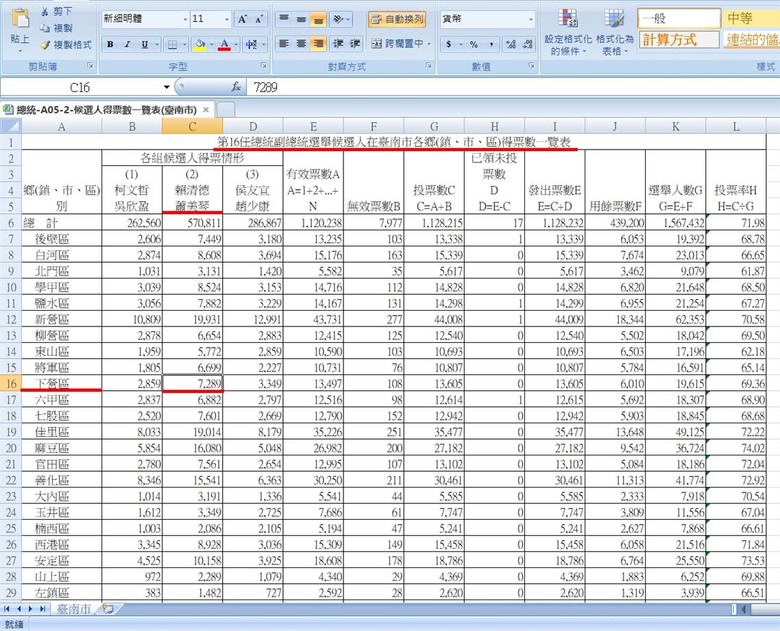Click the increase indent icon
Image resolution: width=780 pixels, height=631 pixels.
point(355,44)
